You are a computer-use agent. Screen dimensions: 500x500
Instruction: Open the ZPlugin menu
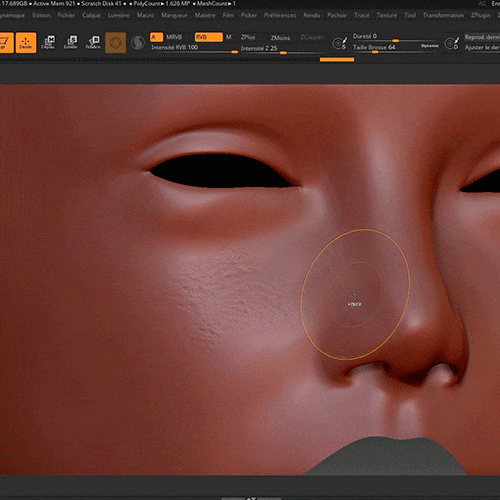coord(481,15)
